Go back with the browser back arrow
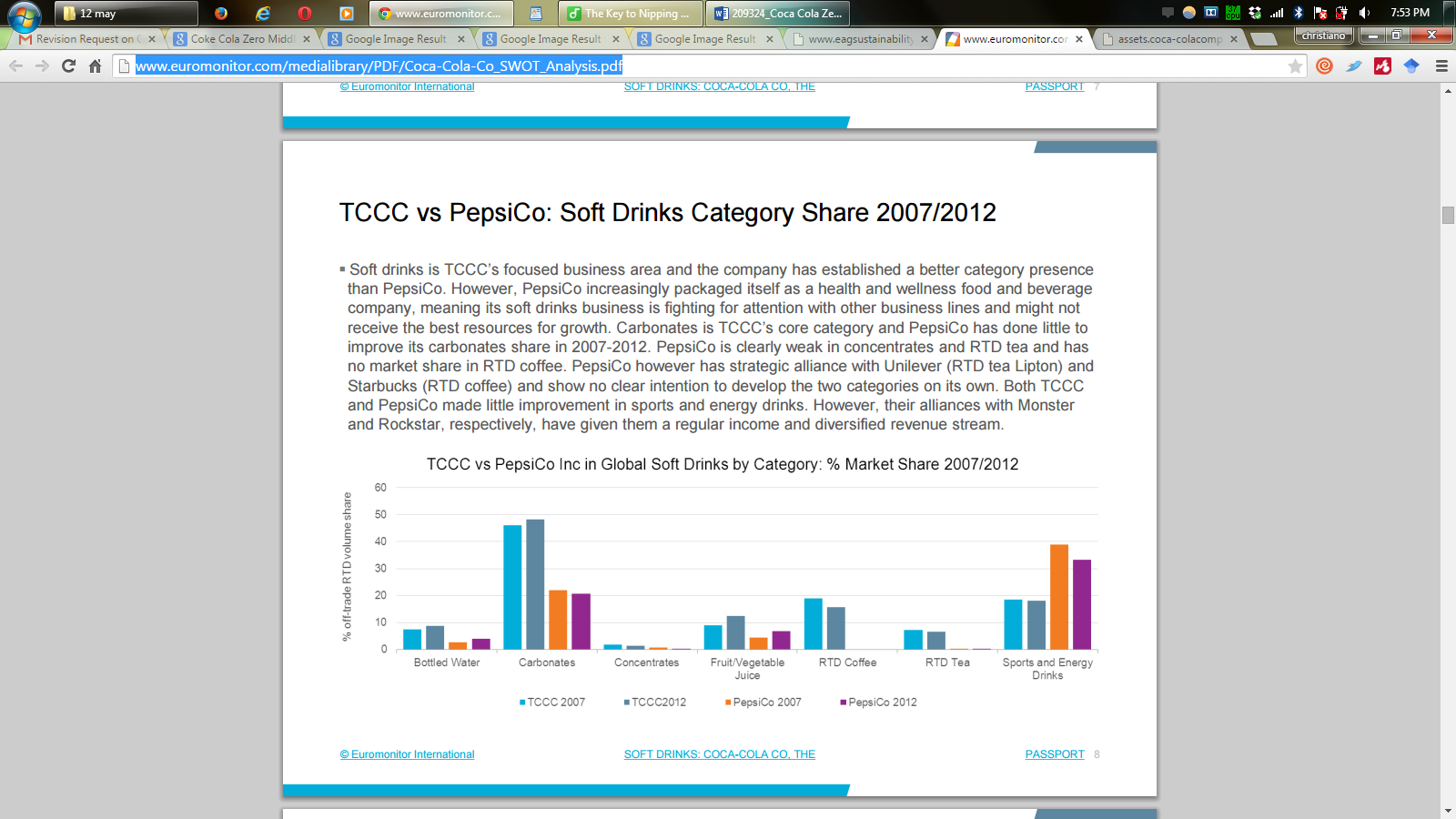 (16, 66)
